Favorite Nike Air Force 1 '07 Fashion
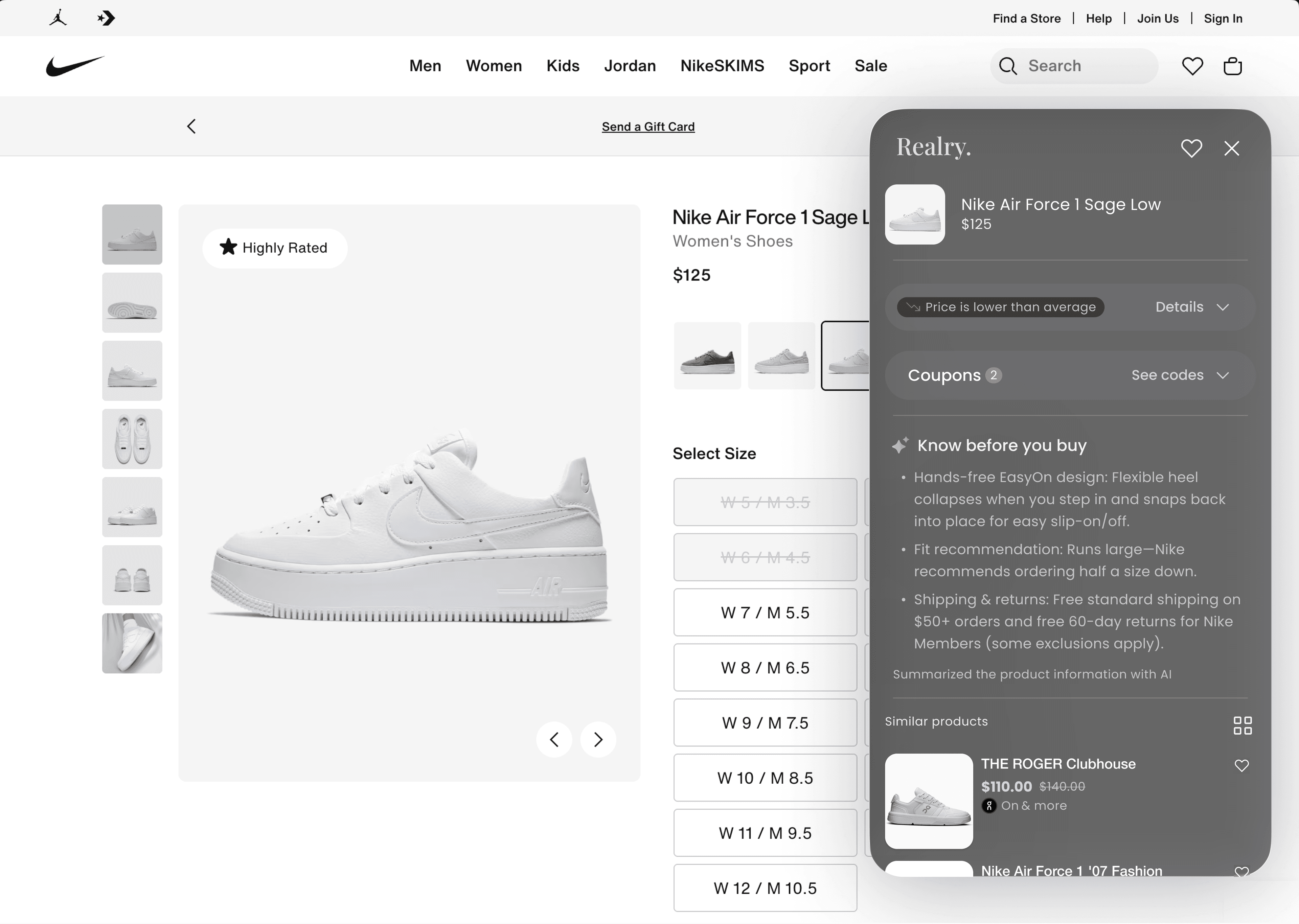The image size is (1299, 924). [x=1241, y=872]
